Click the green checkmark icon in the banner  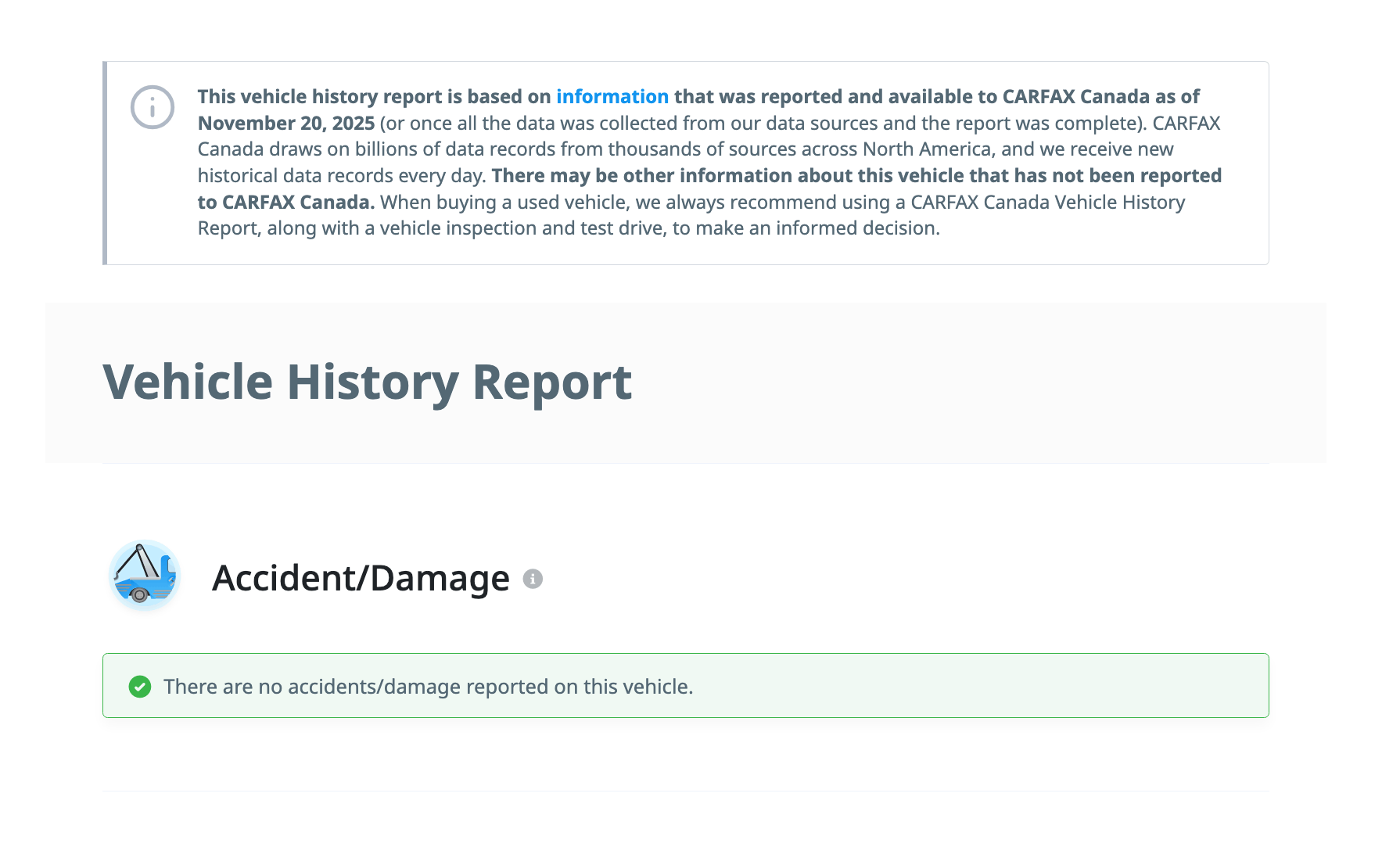pos(140,687)
